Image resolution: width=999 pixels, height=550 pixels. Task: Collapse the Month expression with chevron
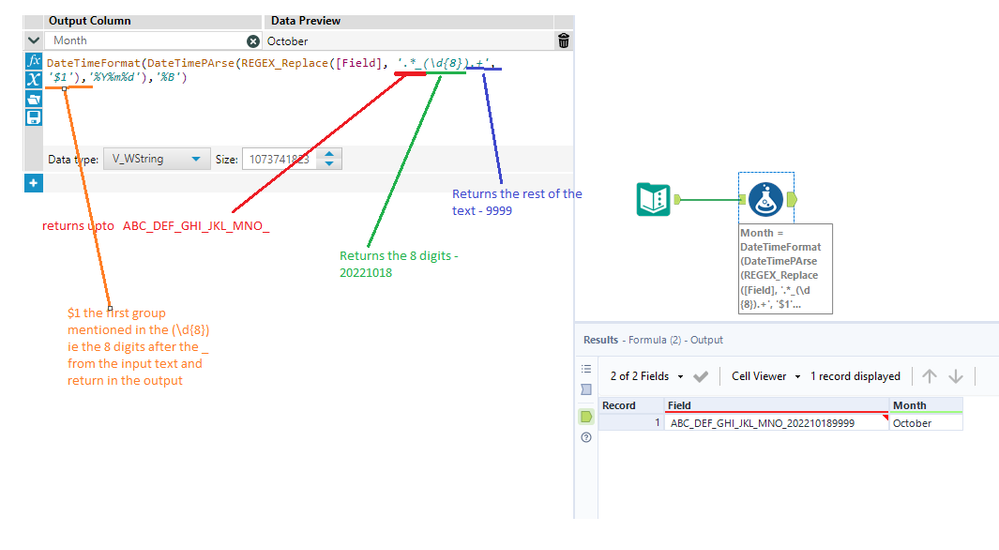(34, 40)
